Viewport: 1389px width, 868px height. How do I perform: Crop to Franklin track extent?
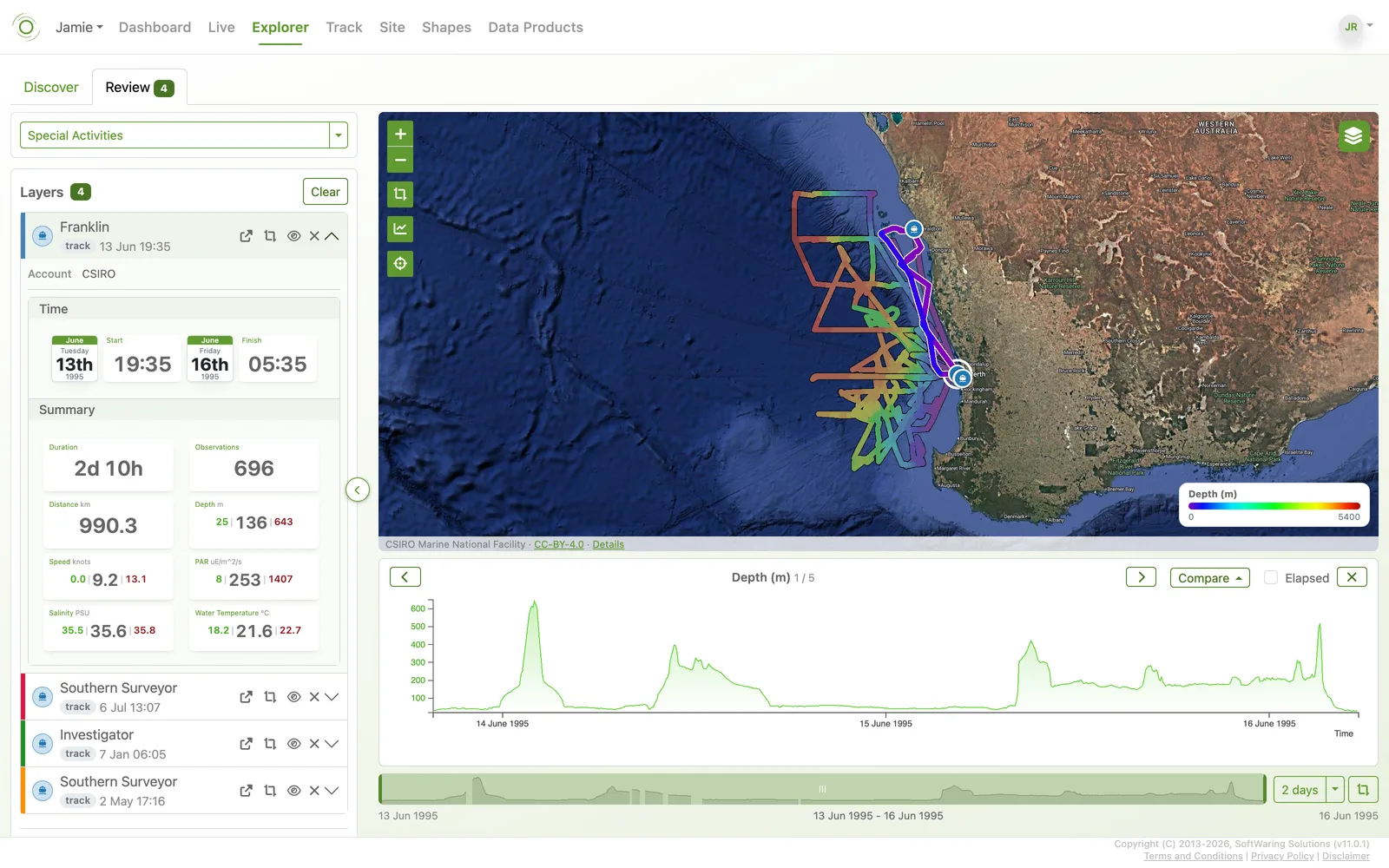click(x=270, y=236)
